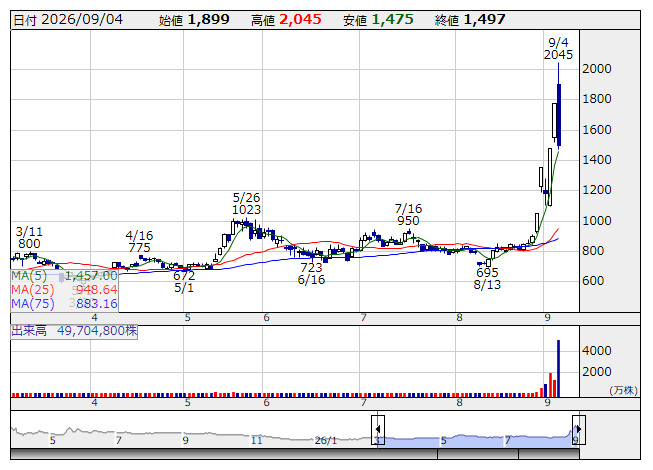The image size is (653, 470).
Task: Click the left range slider handle
Action: pyautogui.click(x=378, y=430)
